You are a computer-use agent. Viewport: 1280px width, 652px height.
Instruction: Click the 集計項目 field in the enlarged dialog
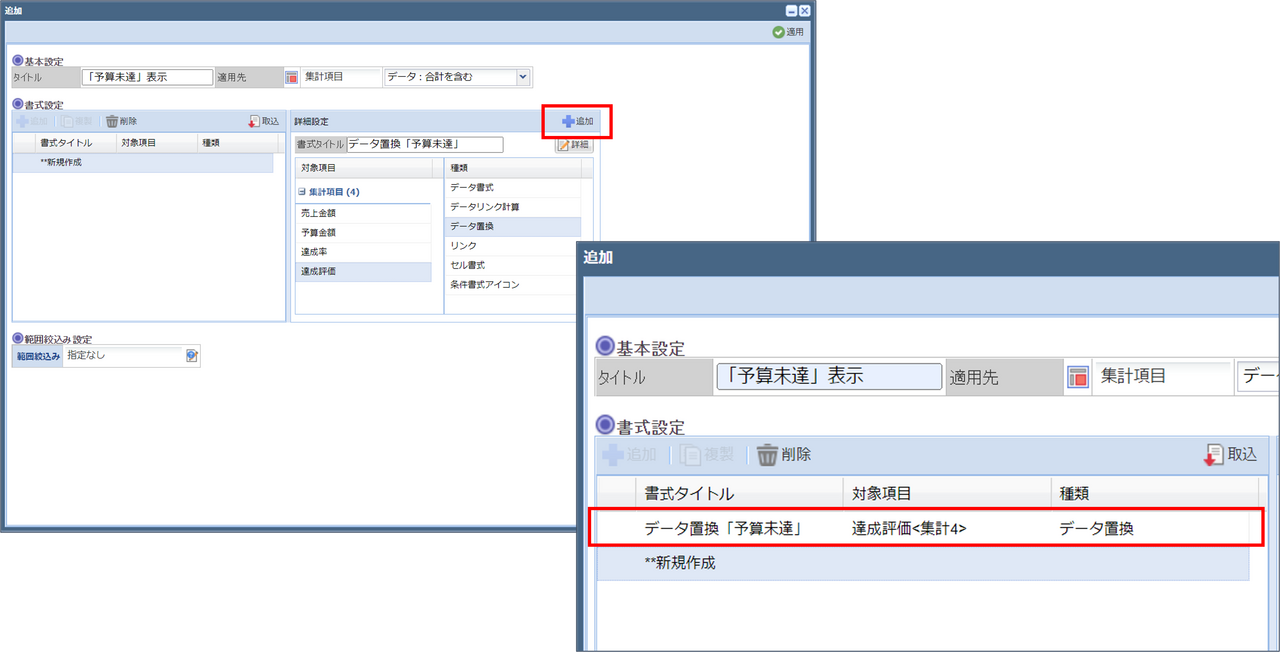[x=1163, y=377]
